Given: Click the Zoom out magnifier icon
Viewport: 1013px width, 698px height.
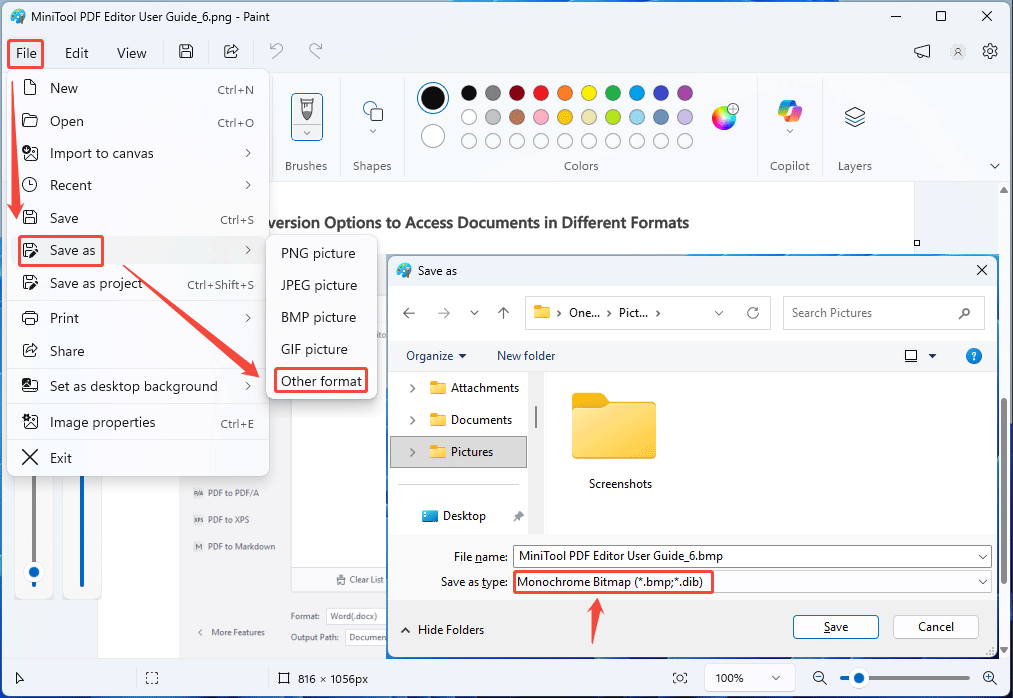Looking at the screenshot, I should click(x=819, y=678).
